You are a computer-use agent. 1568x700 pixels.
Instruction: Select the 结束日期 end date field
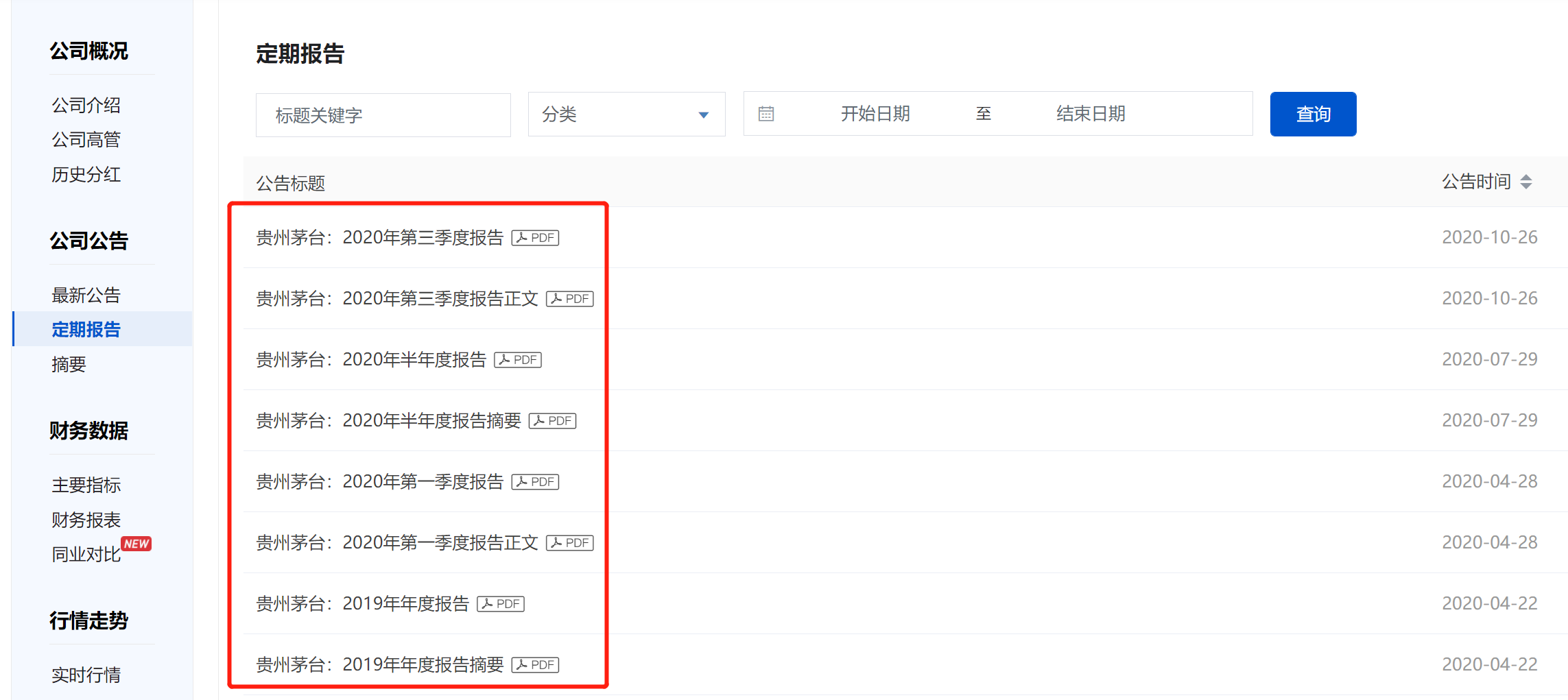click(1090, 114)
